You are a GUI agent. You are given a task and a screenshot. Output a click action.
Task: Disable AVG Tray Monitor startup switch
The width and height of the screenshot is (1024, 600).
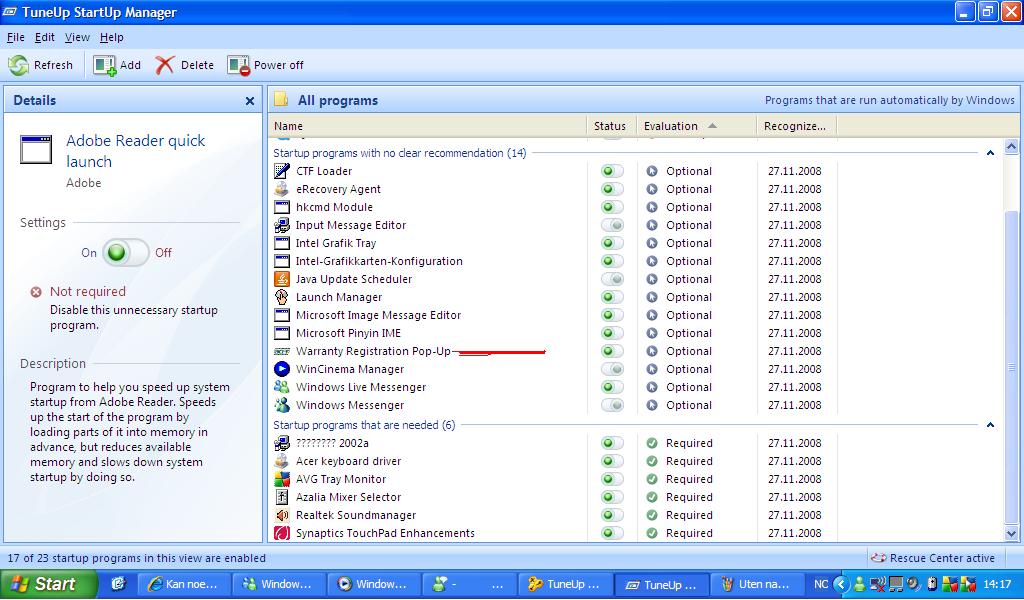click(x=612, y=479)
